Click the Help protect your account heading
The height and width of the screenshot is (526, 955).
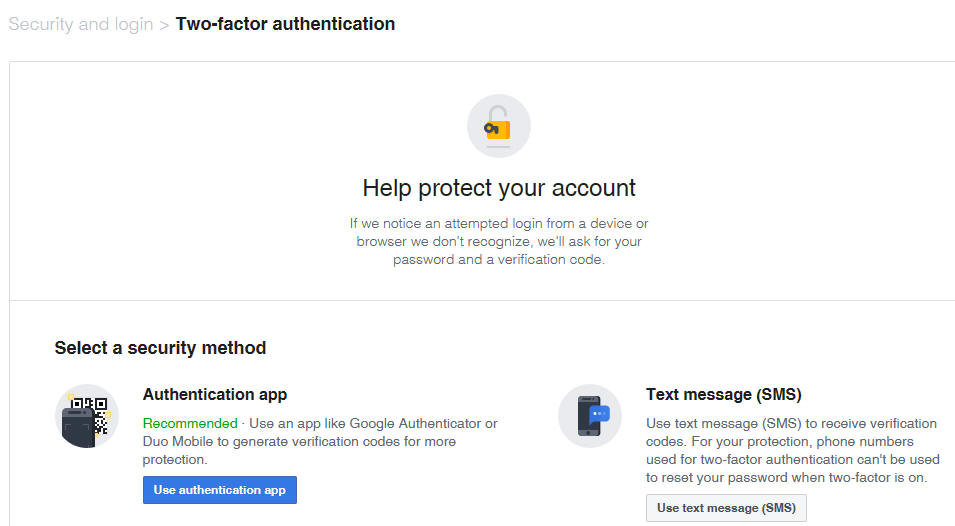[x=499, y=188]
